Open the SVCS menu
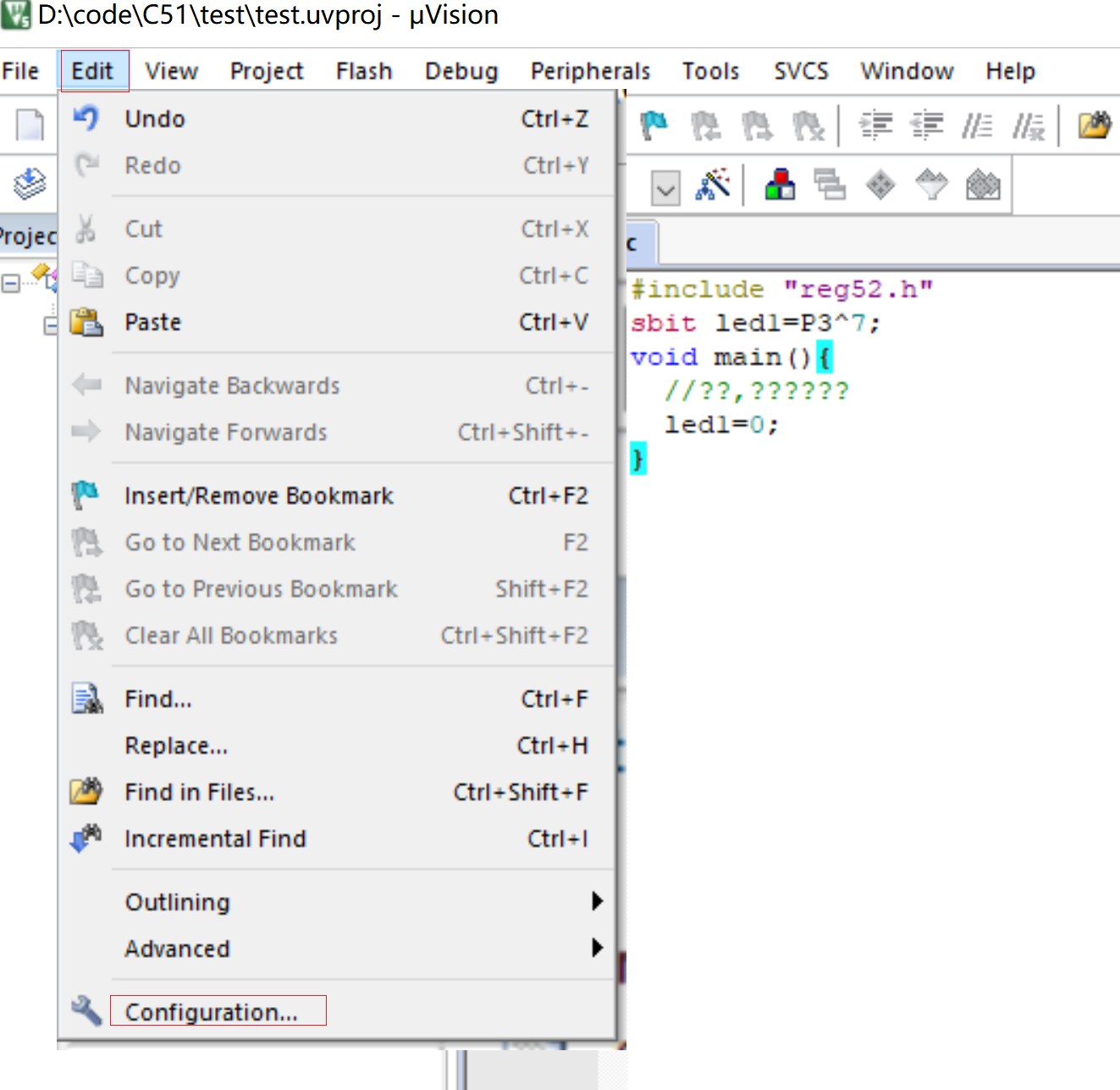 click(801, 71)
